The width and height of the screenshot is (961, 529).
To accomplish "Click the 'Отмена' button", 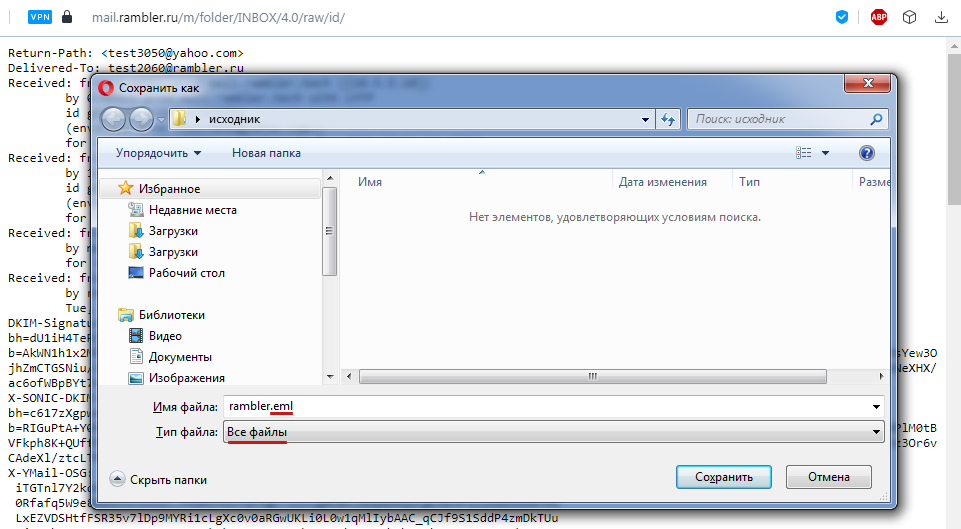I will coord(829,477).
